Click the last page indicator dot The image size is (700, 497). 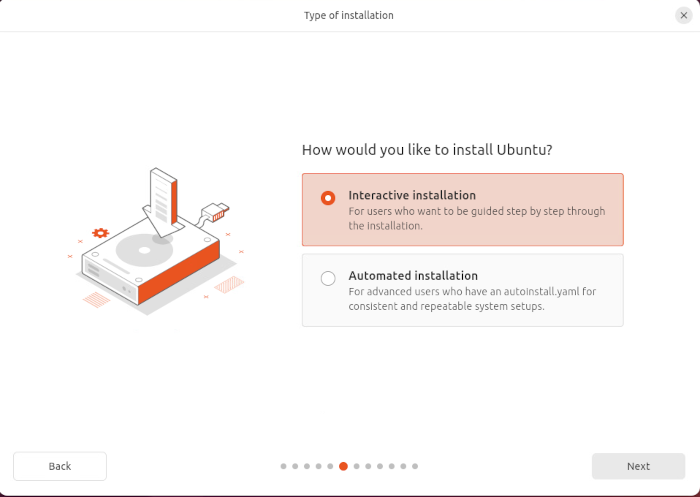pyautogui.click(x=415, y=466)
